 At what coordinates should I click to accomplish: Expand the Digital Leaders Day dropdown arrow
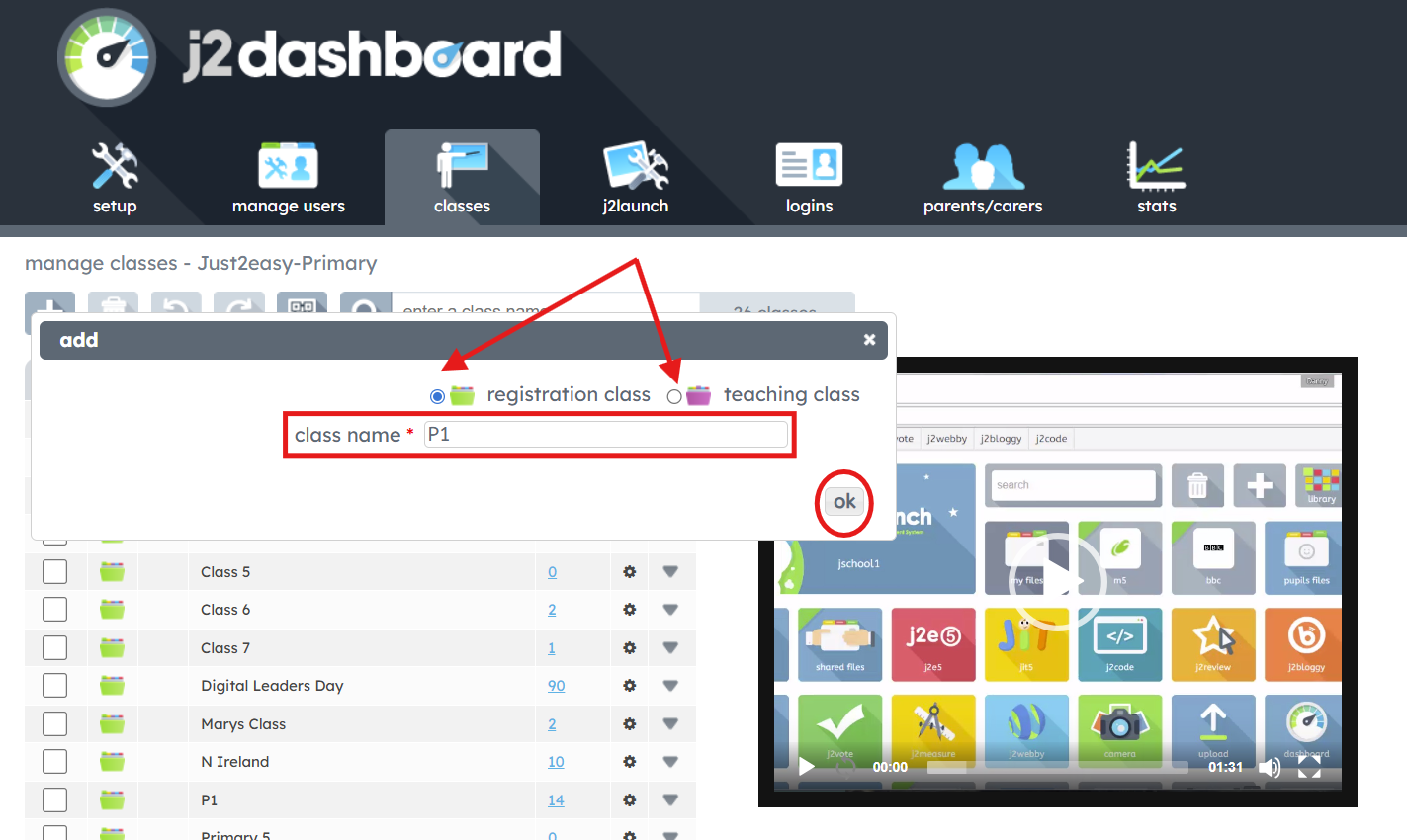click(x=670, y=686)
